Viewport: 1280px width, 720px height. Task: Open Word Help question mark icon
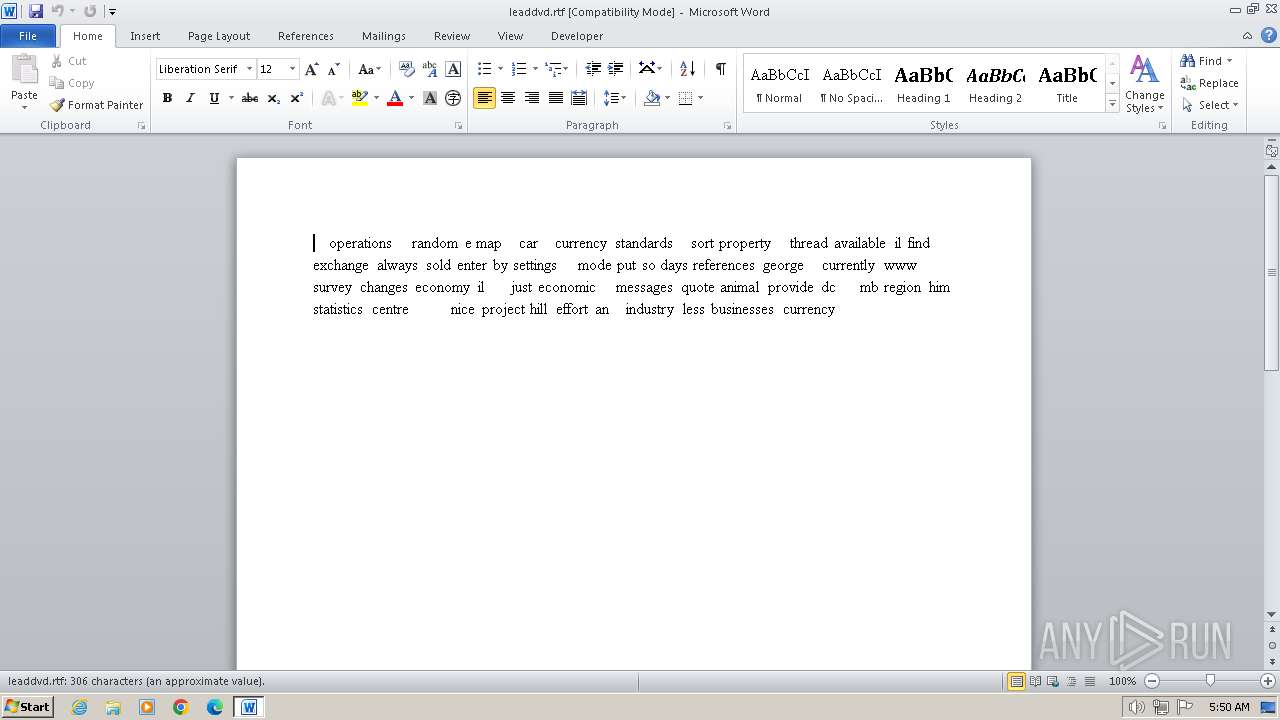pyautogui.click(x=1269, y=35)
